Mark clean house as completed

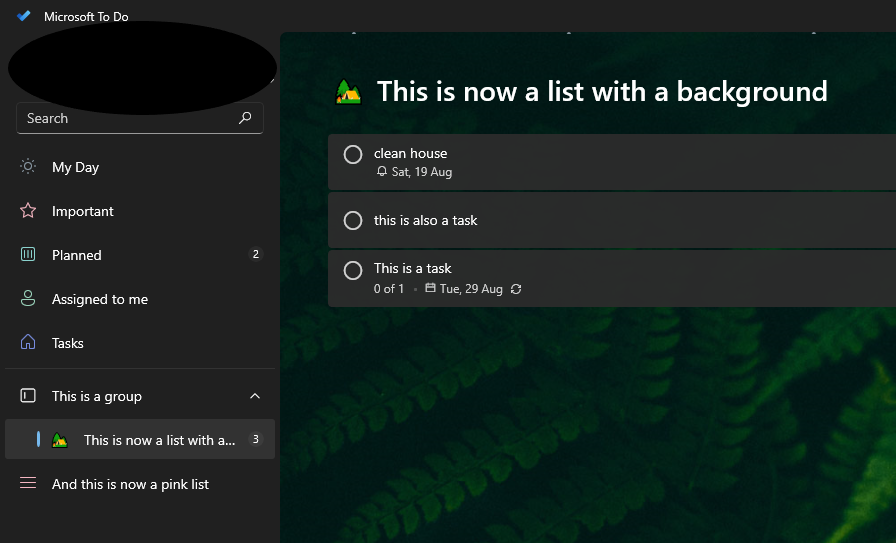click(353, 154)
